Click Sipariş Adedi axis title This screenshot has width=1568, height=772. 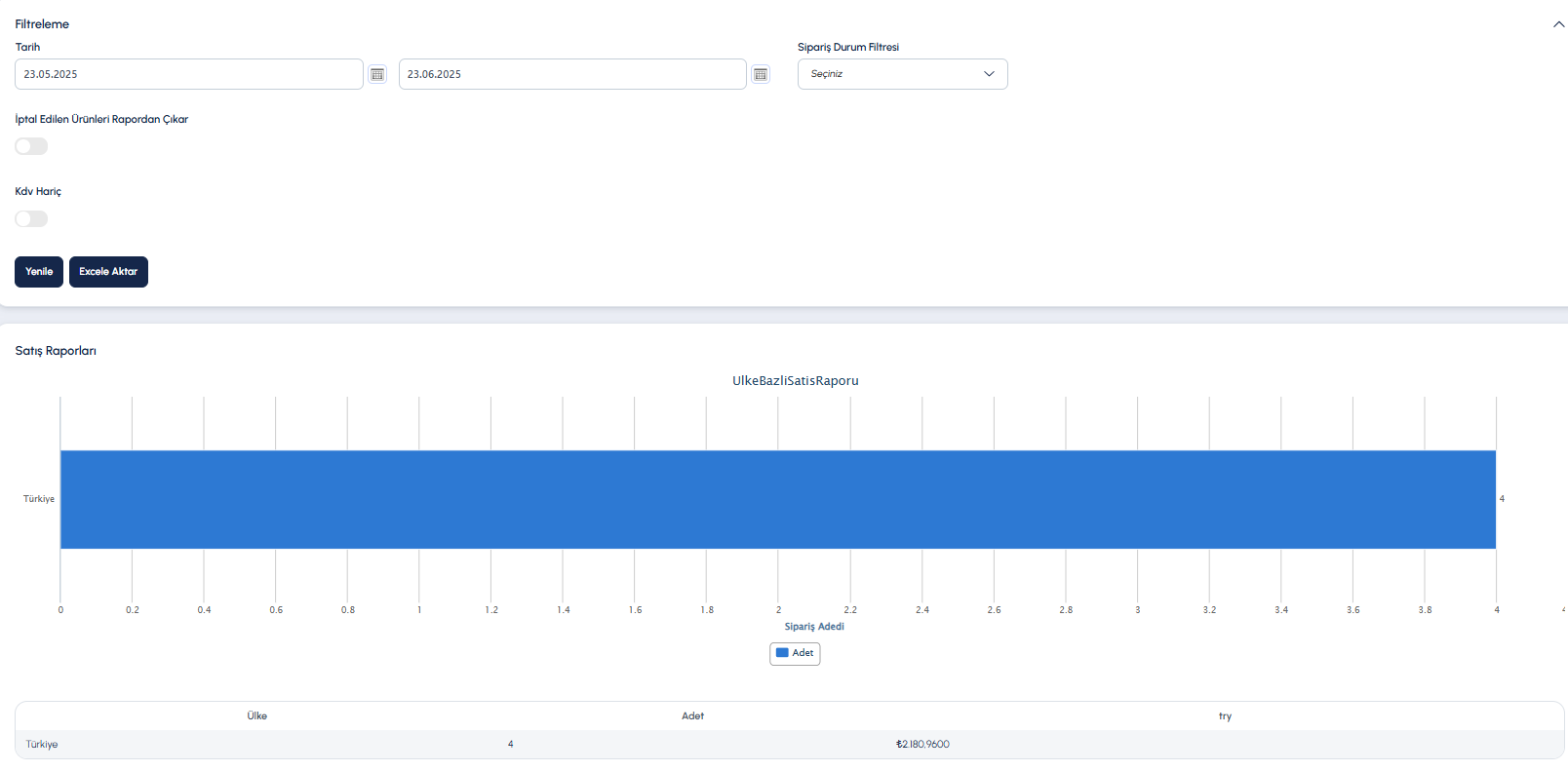coord(814,627)
